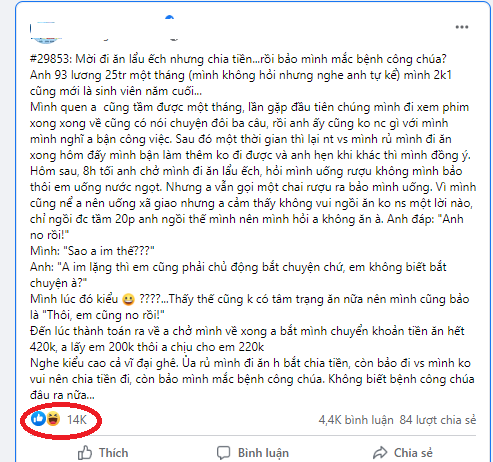Screen dimensions: 493x462
Task: Open the page profile avatar
Action: click(x=46, y=32)
